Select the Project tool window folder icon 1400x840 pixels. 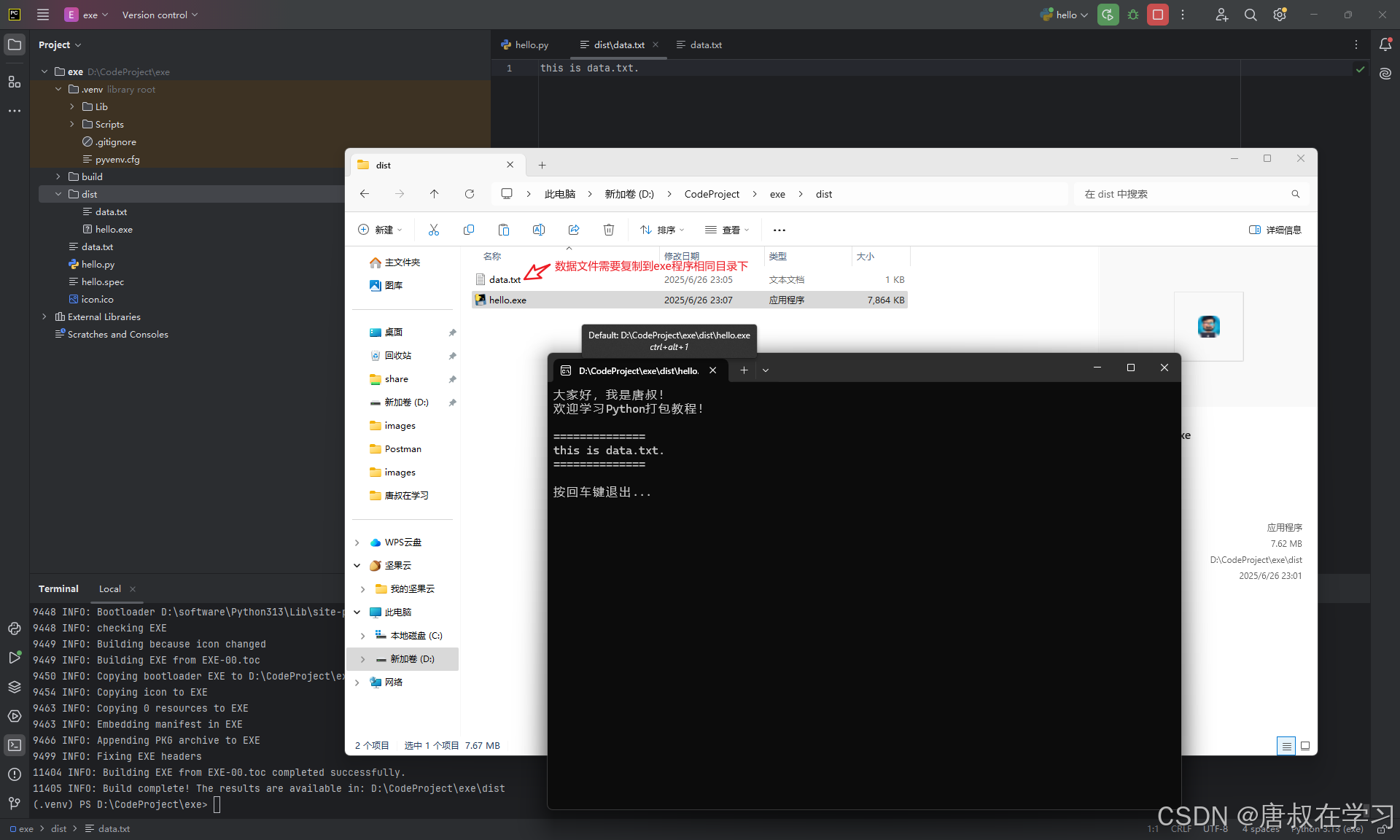pos(15,44)
